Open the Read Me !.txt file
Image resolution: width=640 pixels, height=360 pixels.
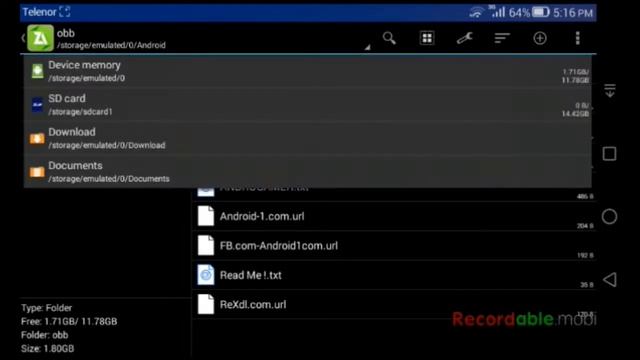click(x=394, y=275)
